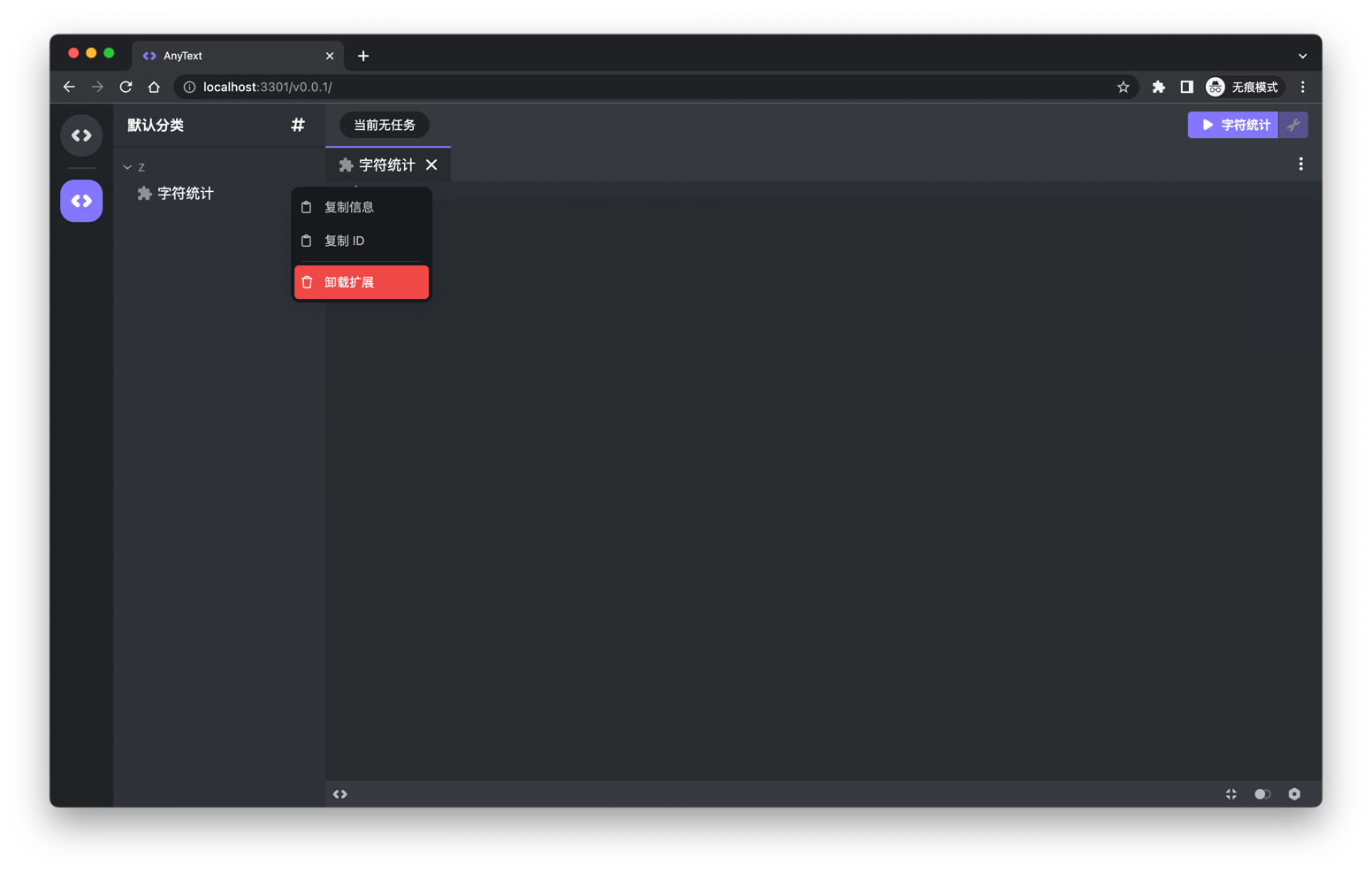
Task: Open editor more options menu
Action: point(1300,164)
